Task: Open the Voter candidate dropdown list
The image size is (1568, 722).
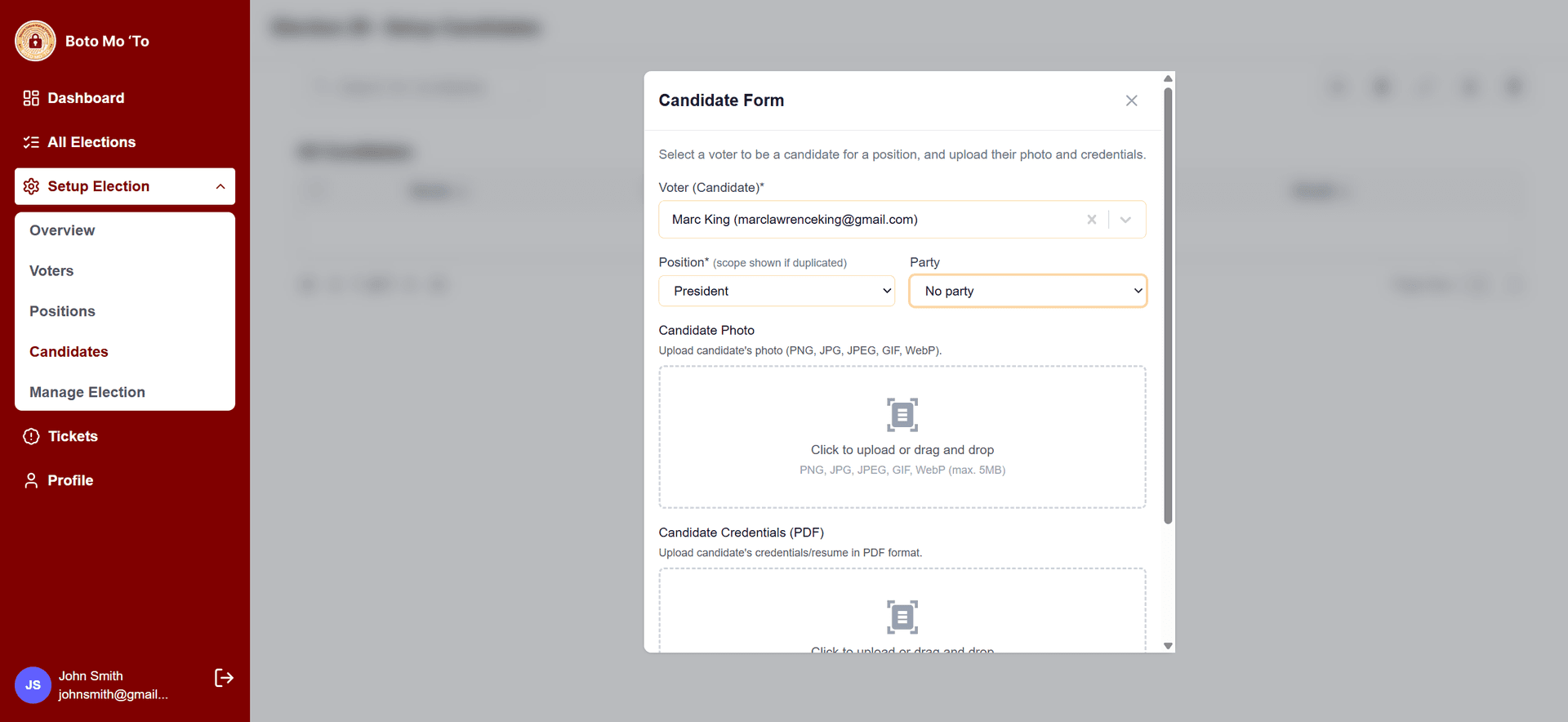Action: point(1125,220)
